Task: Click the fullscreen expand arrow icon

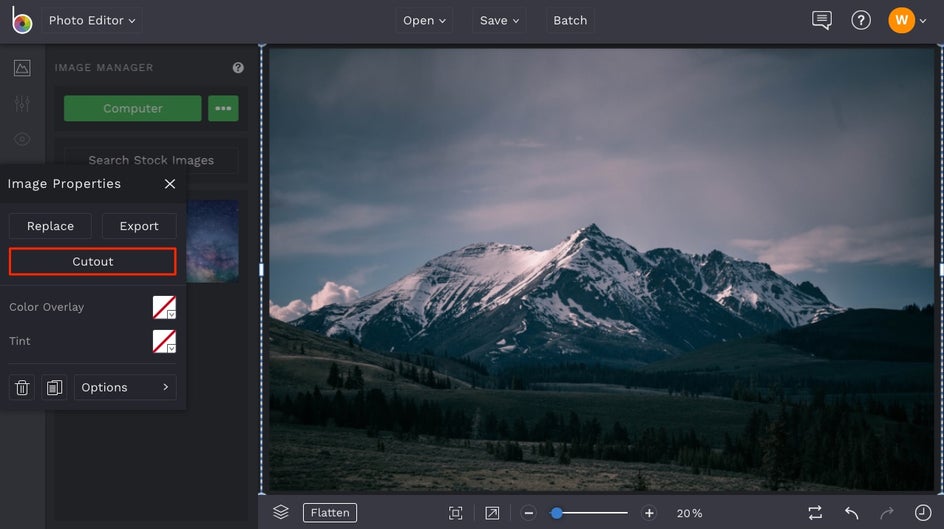Action: coord(492,513)
